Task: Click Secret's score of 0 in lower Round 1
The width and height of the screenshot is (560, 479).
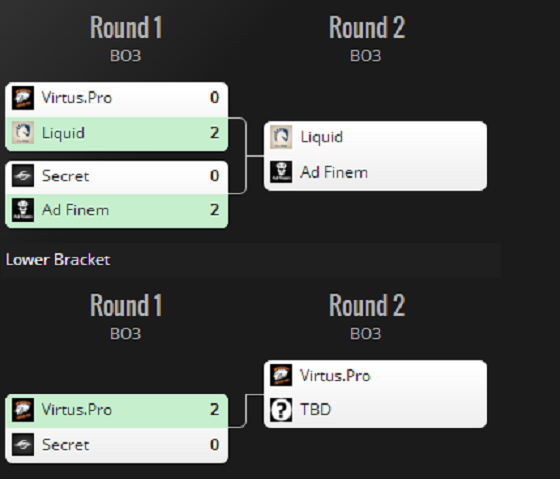Action: click(214, 445)
